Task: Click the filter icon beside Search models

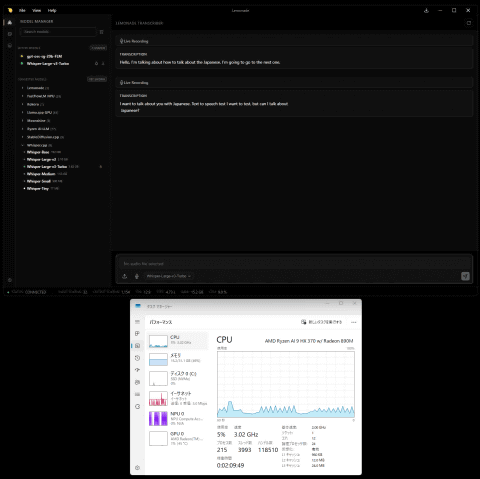Action: (x=102, y=32)
